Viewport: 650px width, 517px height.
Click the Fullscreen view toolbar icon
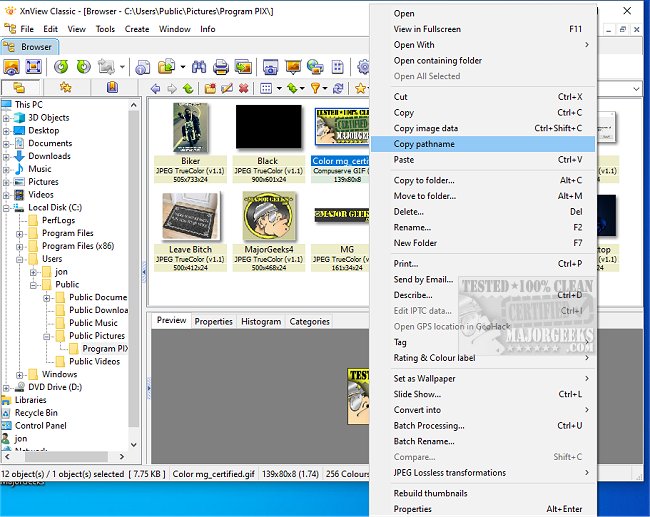coord(33,67)
